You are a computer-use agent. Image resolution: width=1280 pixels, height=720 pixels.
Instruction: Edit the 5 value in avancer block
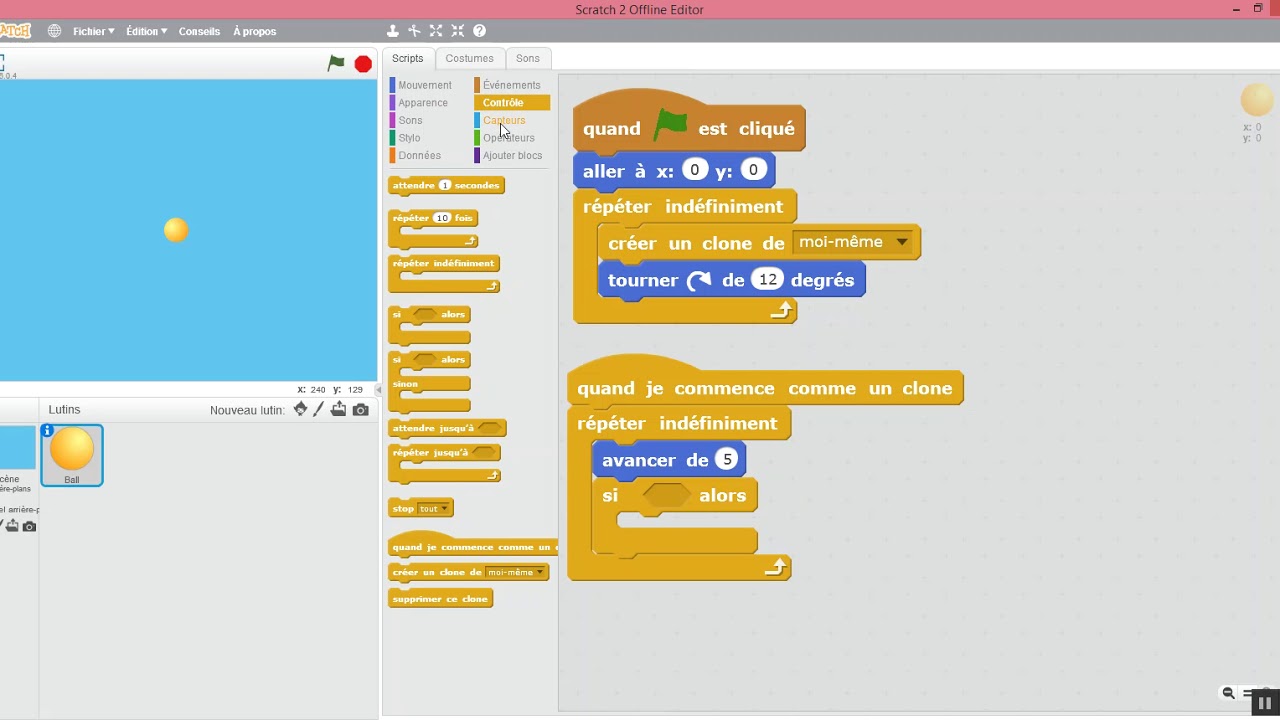coord(726,460)
